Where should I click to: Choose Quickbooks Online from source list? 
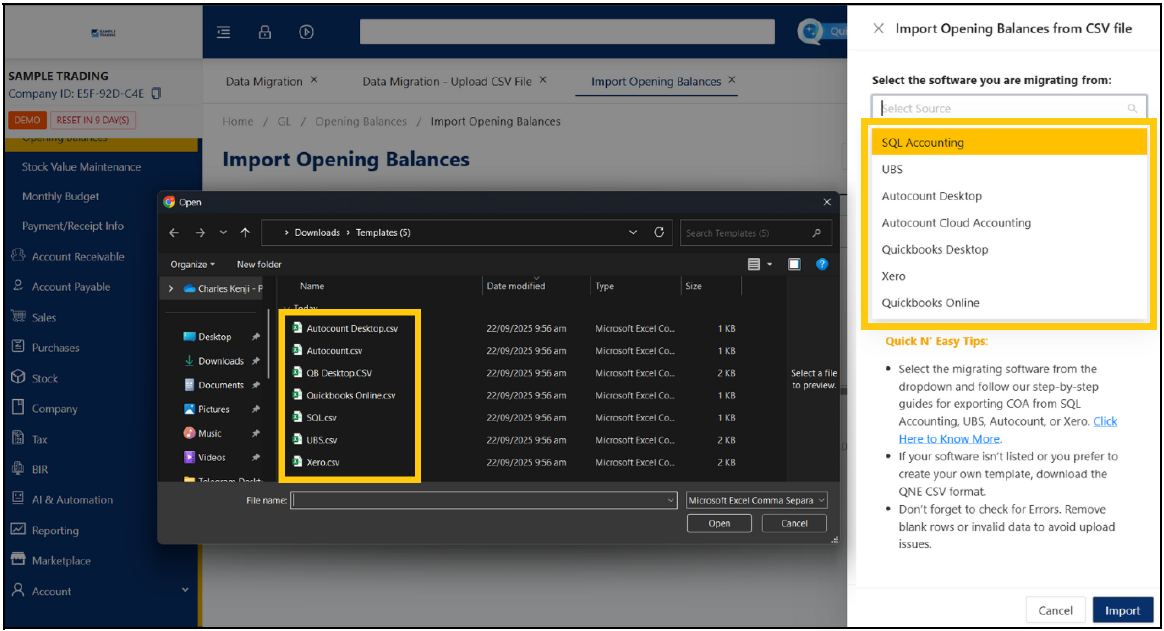tap(1009, 303)
